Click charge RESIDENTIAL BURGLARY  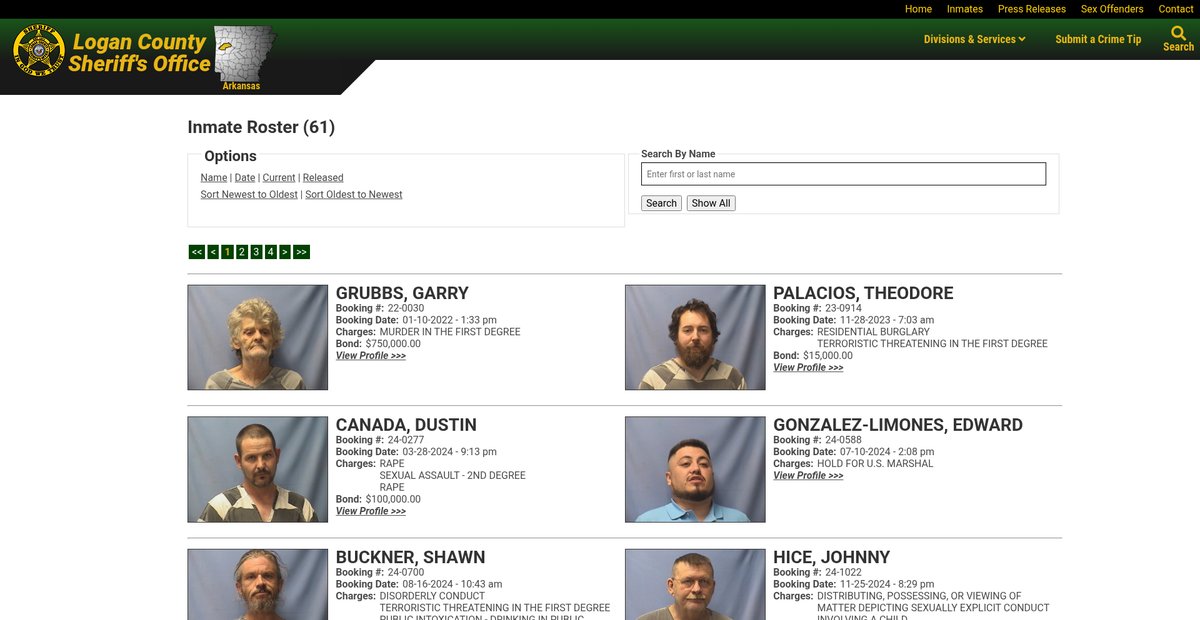tap(873, 332)
